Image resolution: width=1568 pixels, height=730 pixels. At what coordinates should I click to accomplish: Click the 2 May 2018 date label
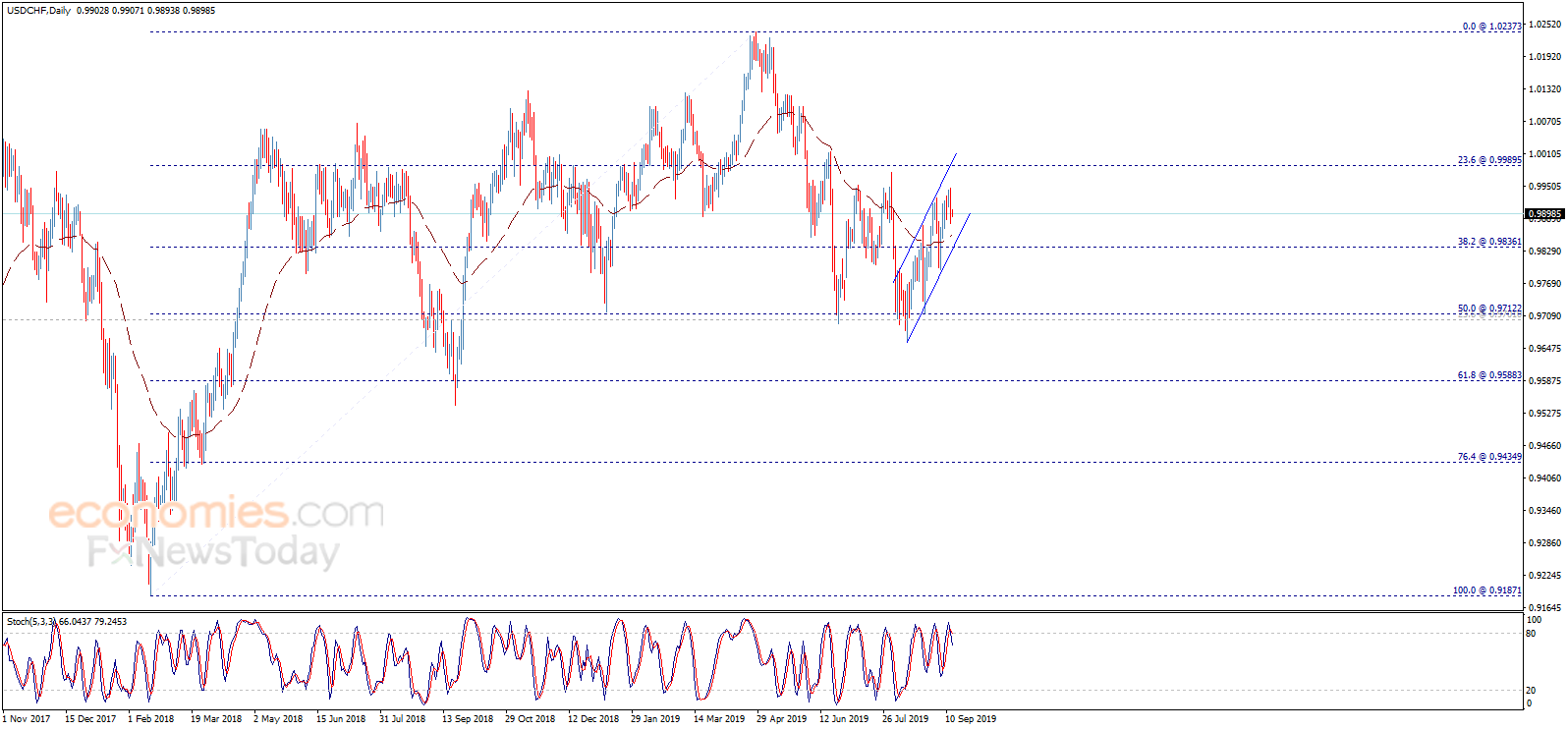pyautogui.click(x=278, y=719)
